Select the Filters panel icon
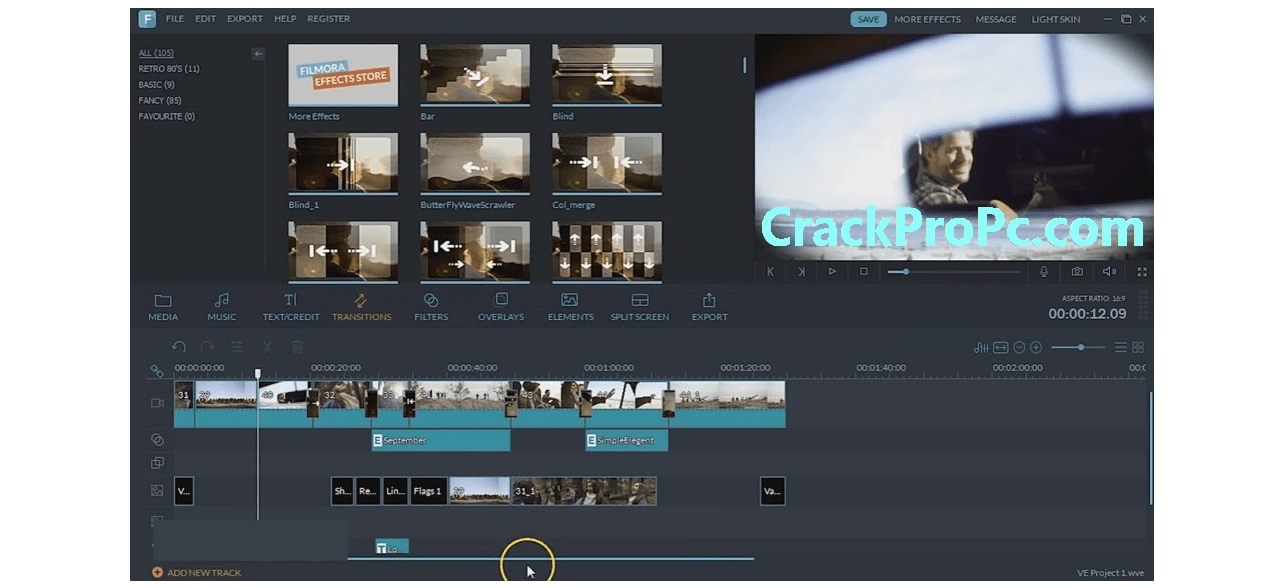 (431, 306)
